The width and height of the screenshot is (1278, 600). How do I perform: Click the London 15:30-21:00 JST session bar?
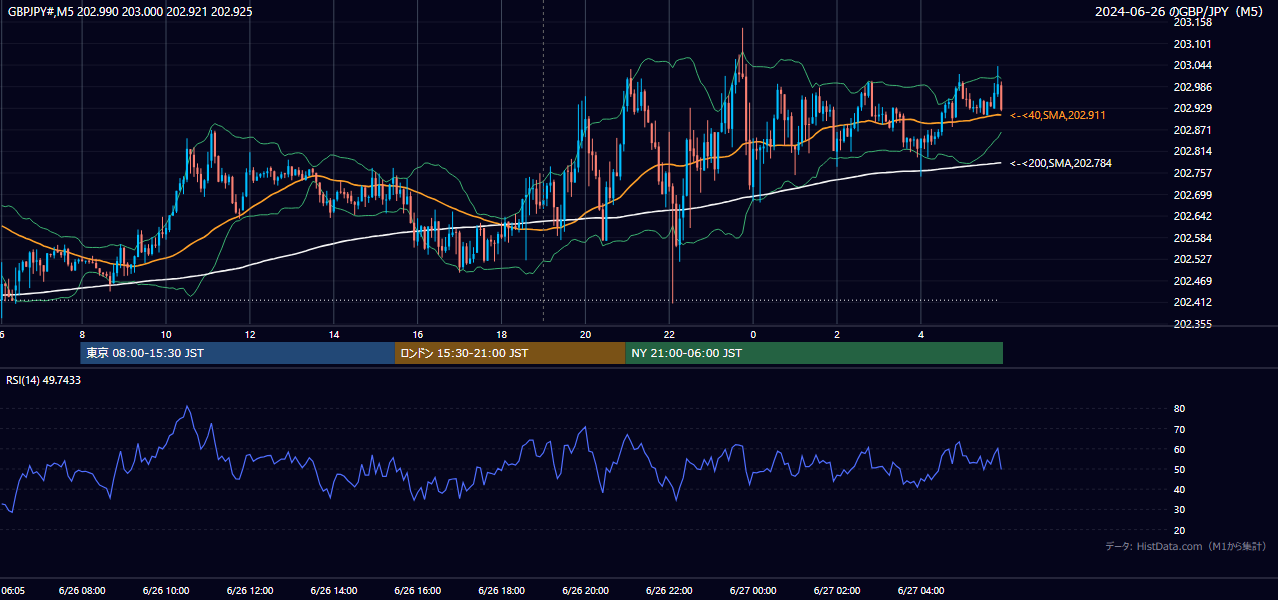pyautogui.click(x=510, y=353)
